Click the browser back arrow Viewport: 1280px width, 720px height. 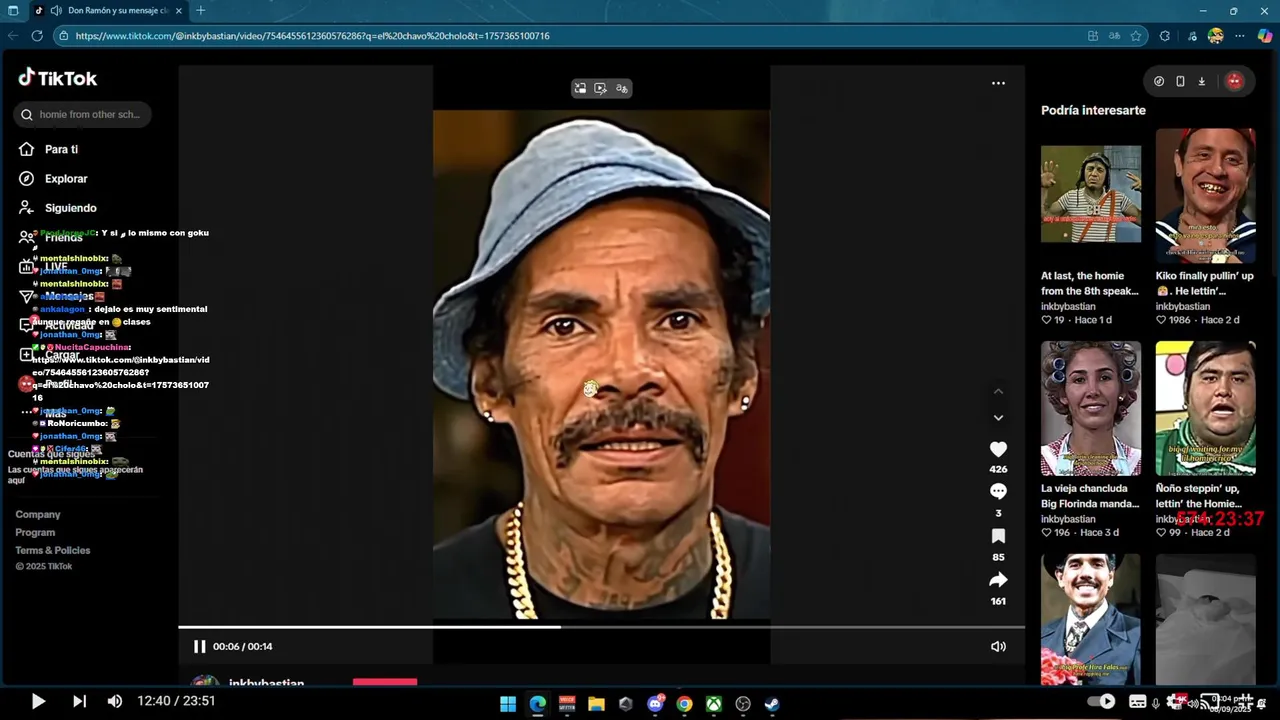pos(13,35)
